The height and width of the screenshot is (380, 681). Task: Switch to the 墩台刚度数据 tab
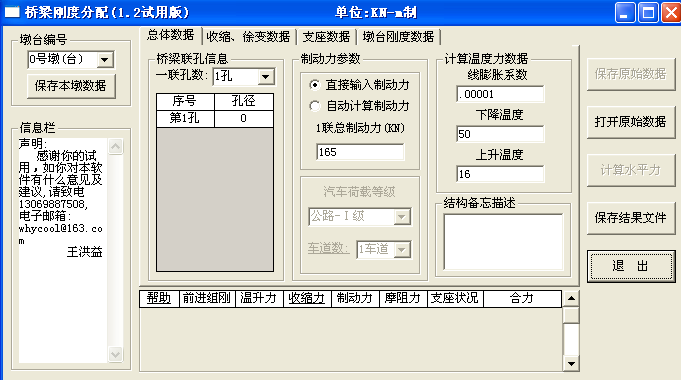point(398,37)
